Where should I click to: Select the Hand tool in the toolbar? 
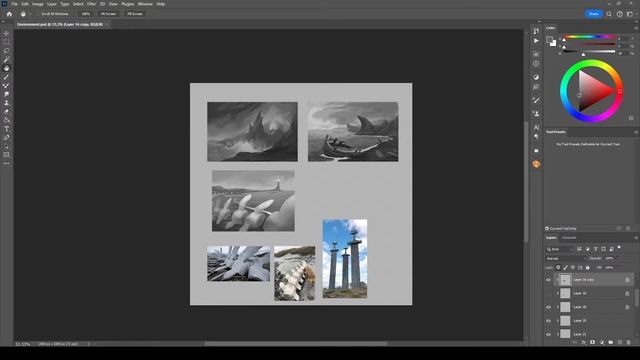pyautogui.click(x=6, y=68)
